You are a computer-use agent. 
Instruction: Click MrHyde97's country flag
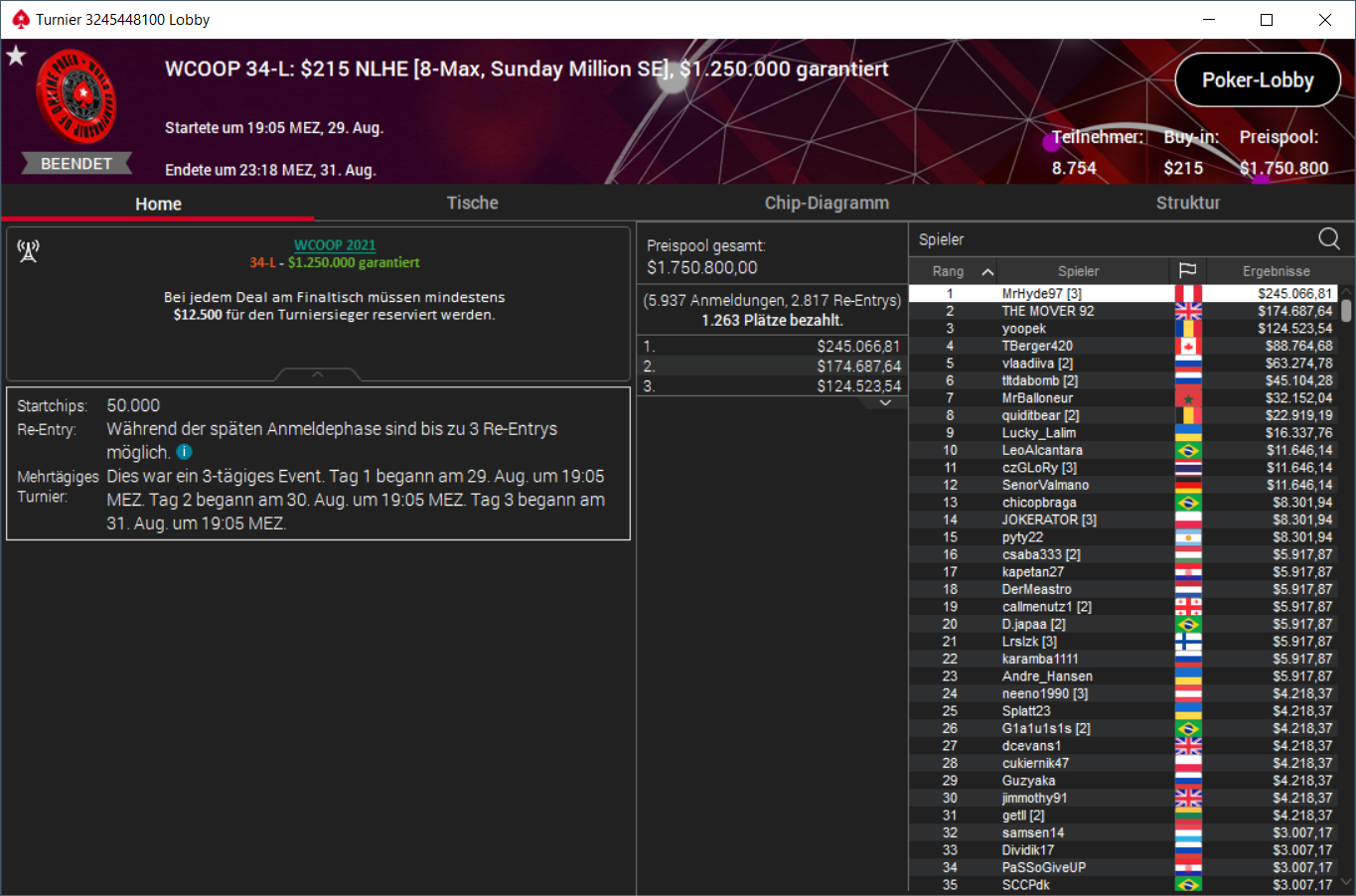(1188, 294)
